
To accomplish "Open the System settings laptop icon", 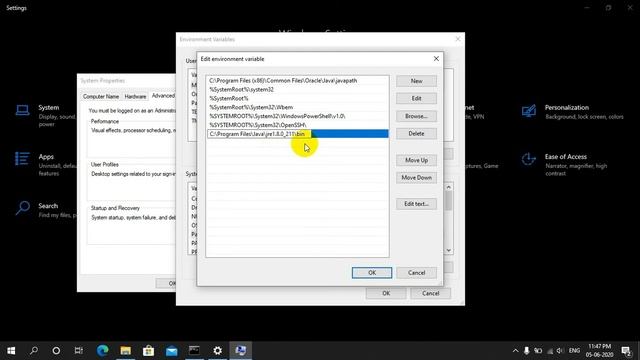I will tap(22, 110).
